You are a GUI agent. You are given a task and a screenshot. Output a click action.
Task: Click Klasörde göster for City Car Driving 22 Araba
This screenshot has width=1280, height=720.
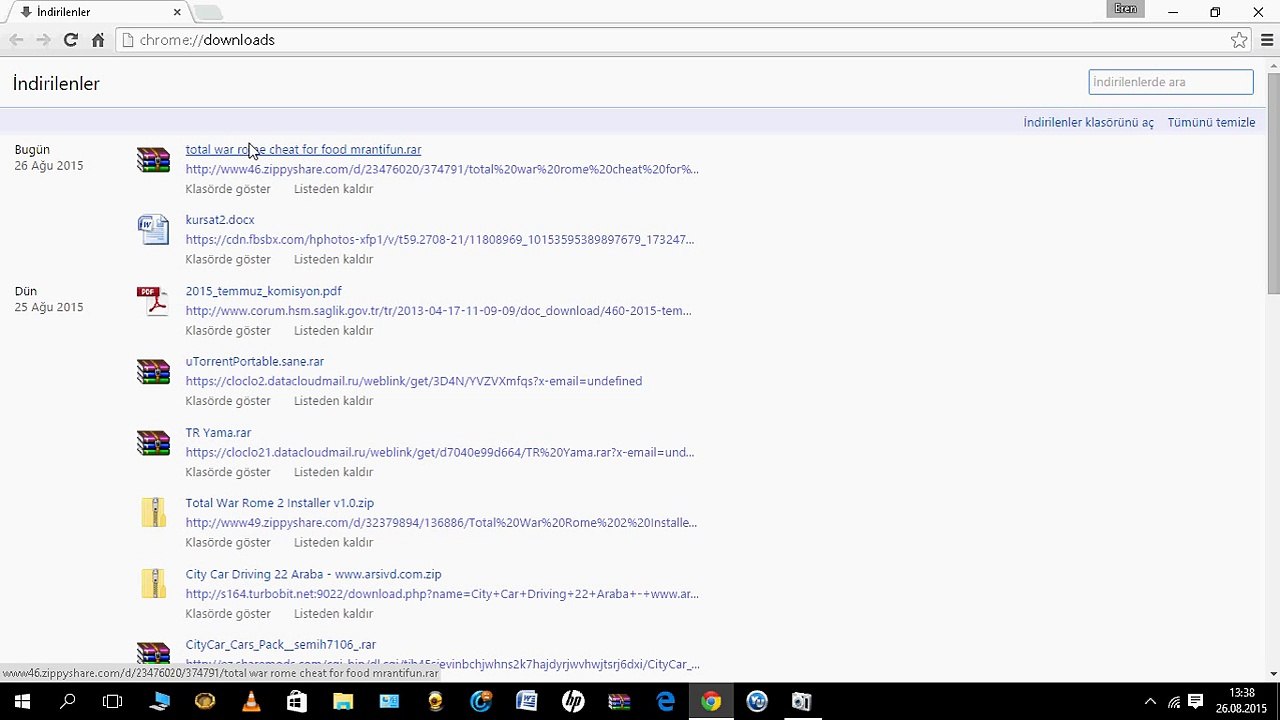click(228, 614)
